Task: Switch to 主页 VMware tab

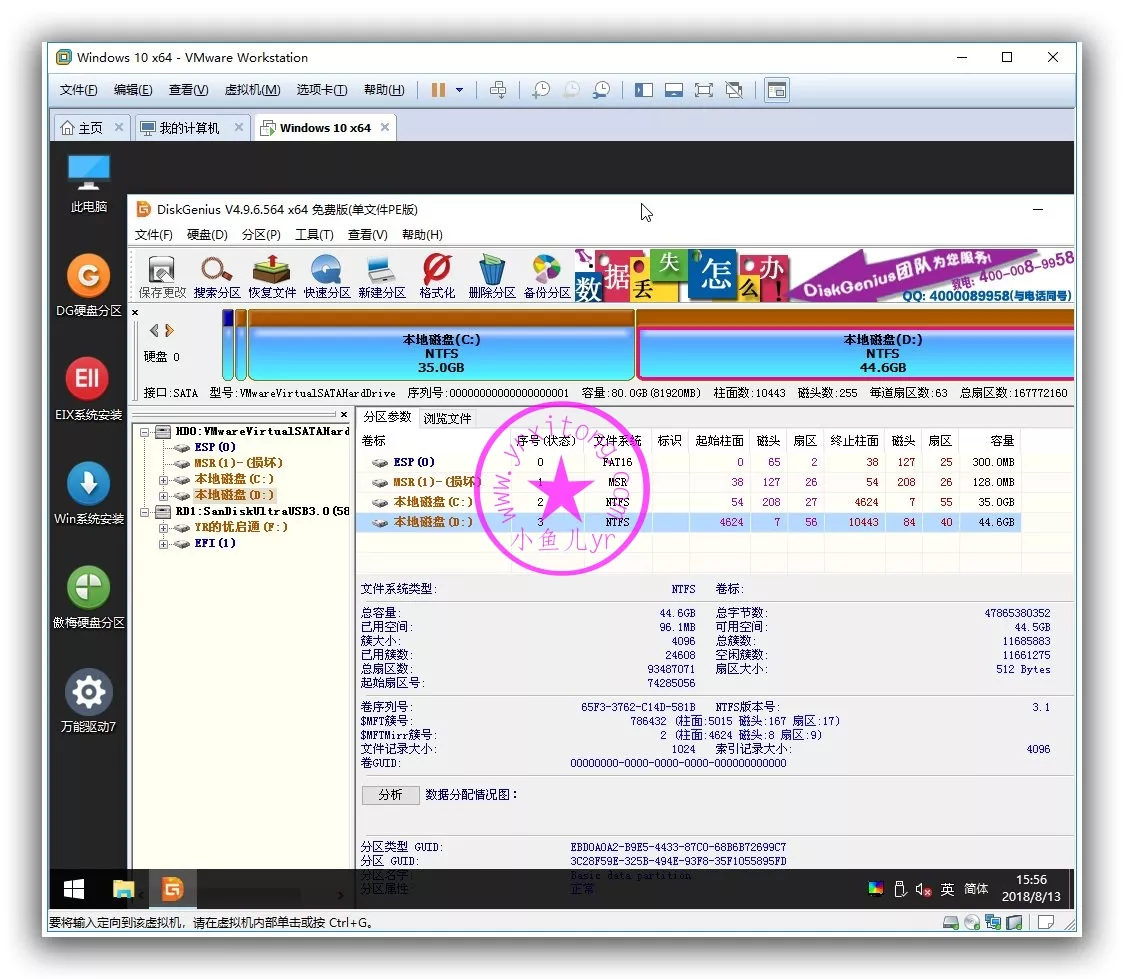Action: (x=90, y=128)
